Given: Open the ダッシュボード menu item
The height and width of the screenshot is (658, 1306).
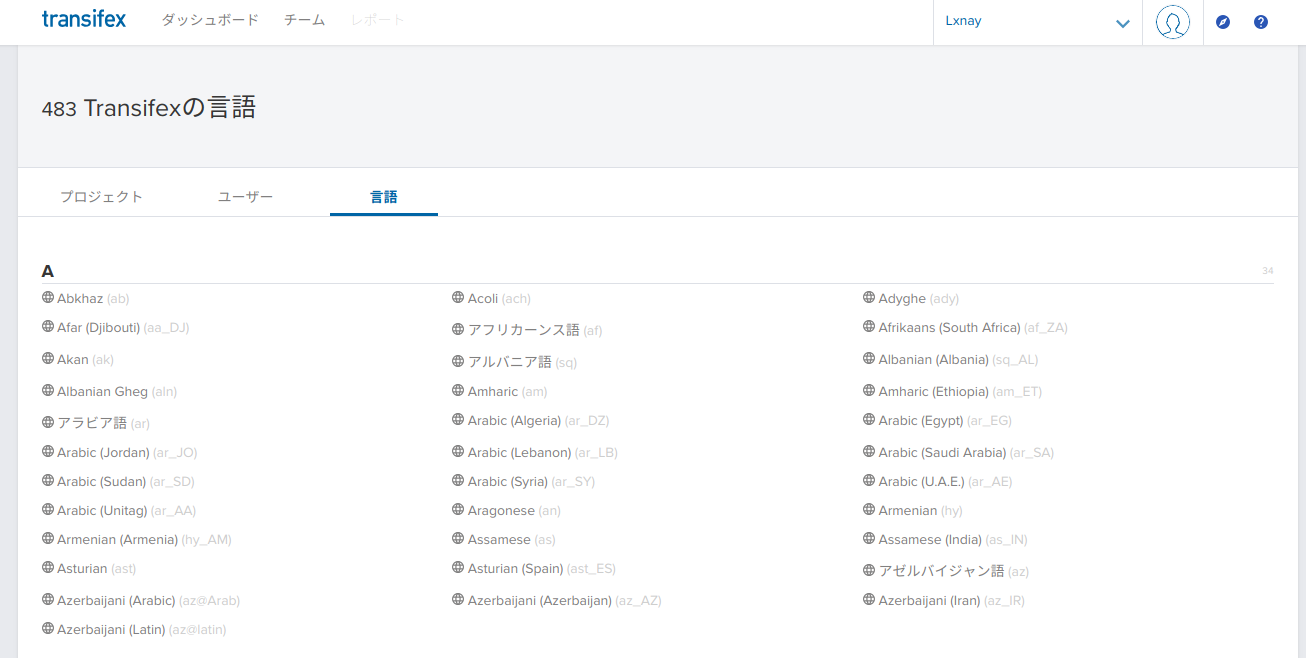Looking at the screenshot, I should click(210, 20).
